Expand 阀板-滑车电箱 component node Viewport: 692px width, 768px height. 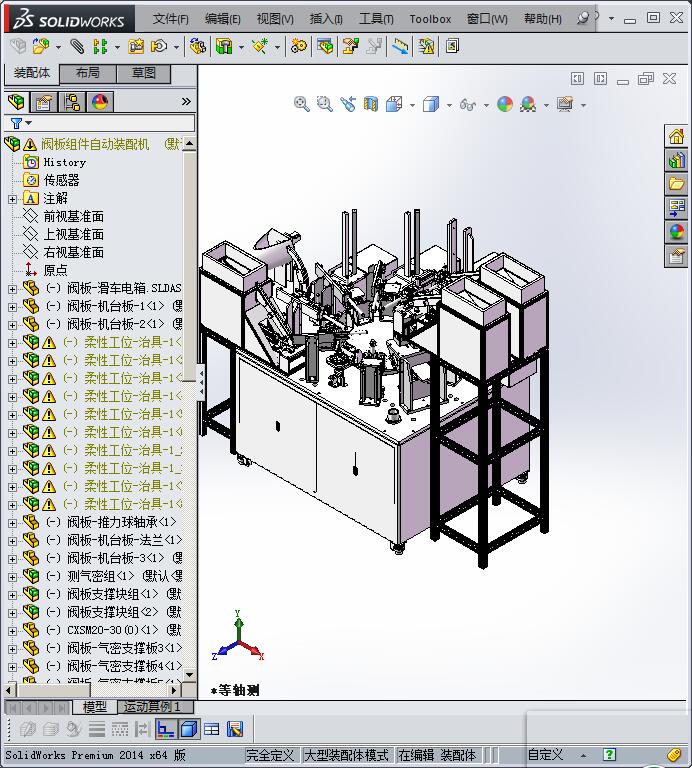point(12,289)
